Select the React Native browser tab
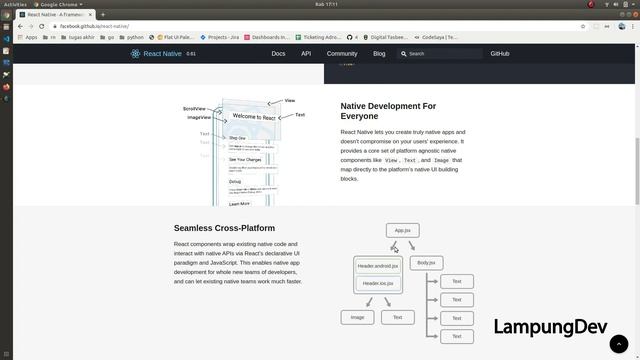 click(x=56, y=15)
